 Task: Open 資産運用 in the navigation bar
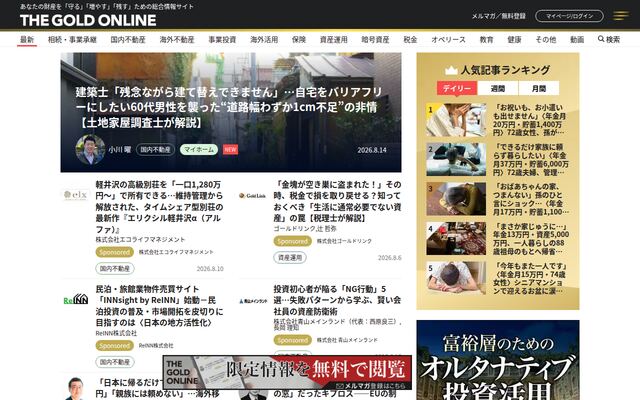[333, 40]
